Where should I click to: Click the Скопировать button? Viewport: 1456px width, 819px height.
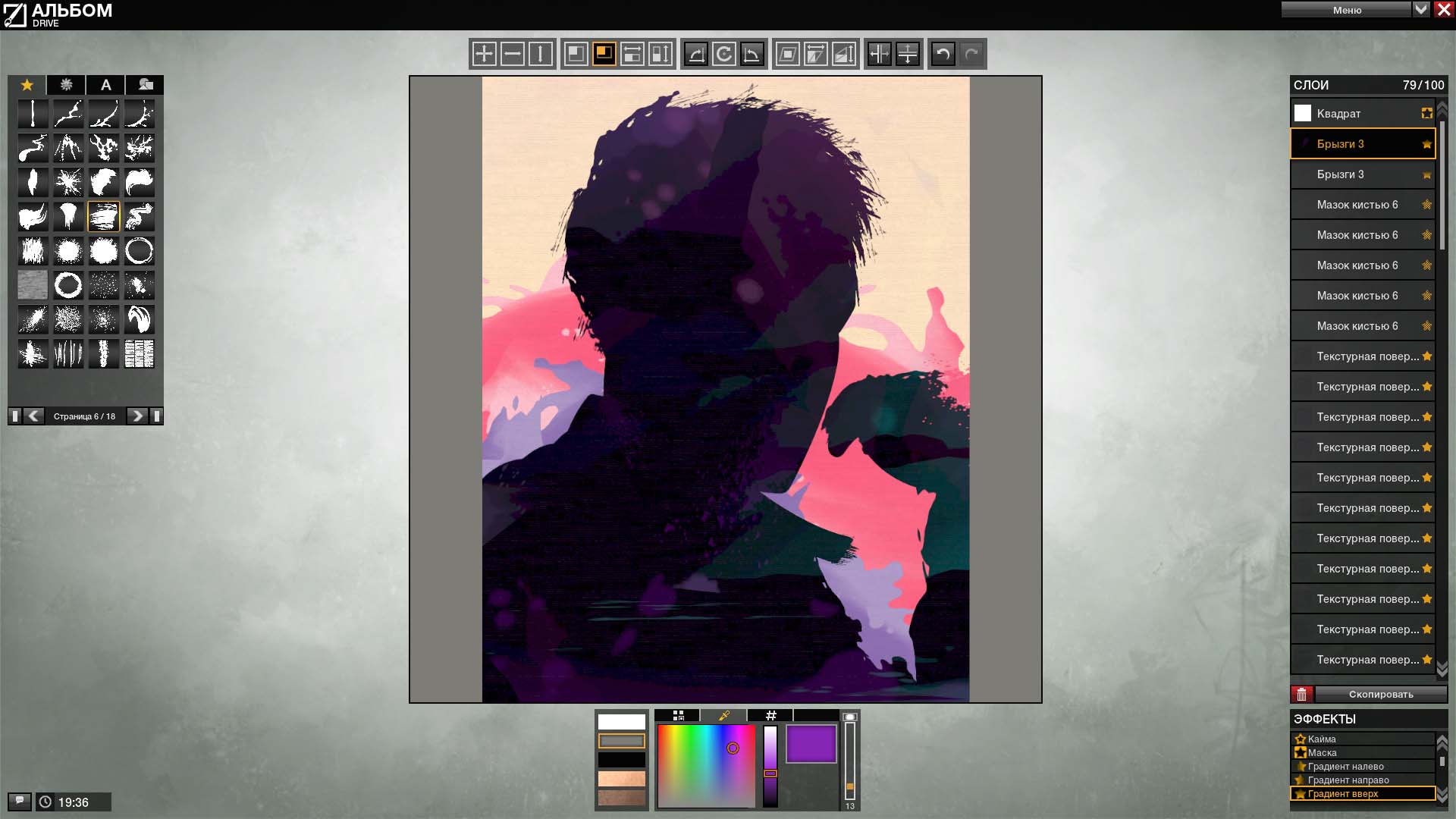[x=1380, y=694]
